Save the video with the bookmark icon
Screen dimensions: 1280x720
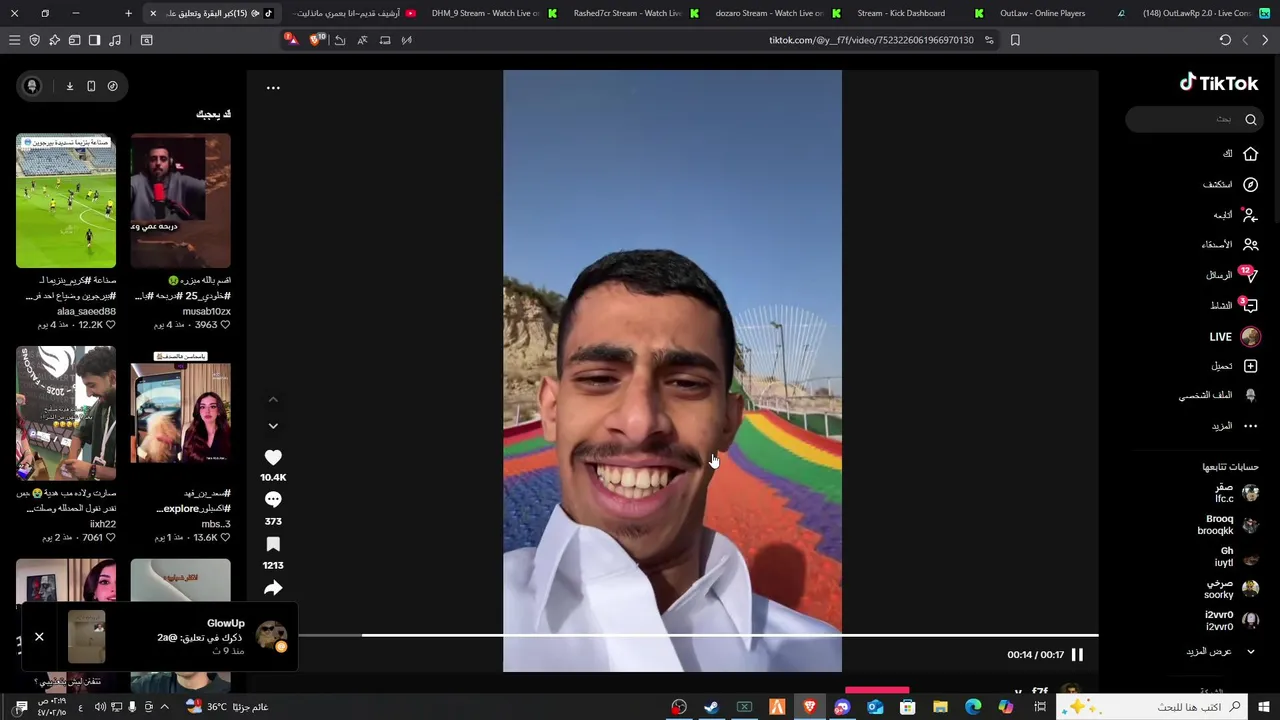pos(273,544)
